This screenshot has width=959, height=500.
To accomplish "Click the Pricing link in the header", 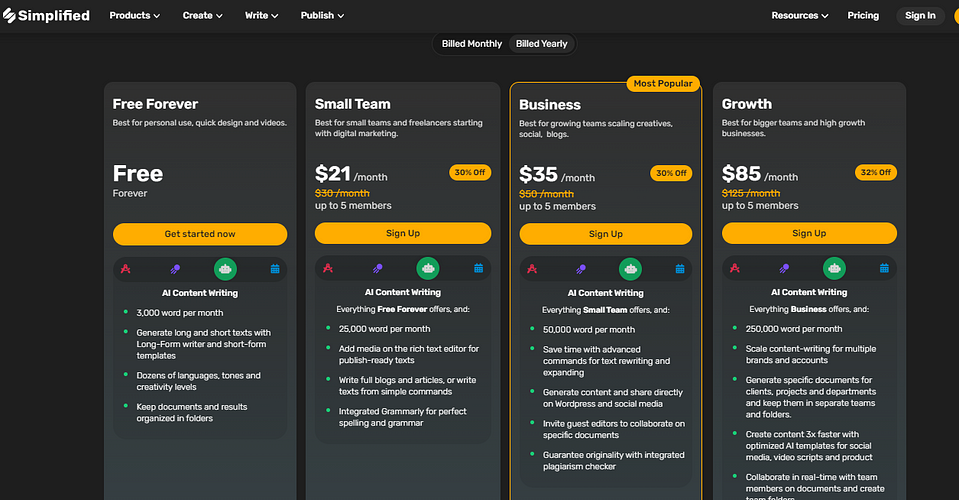I will [863, 16].
